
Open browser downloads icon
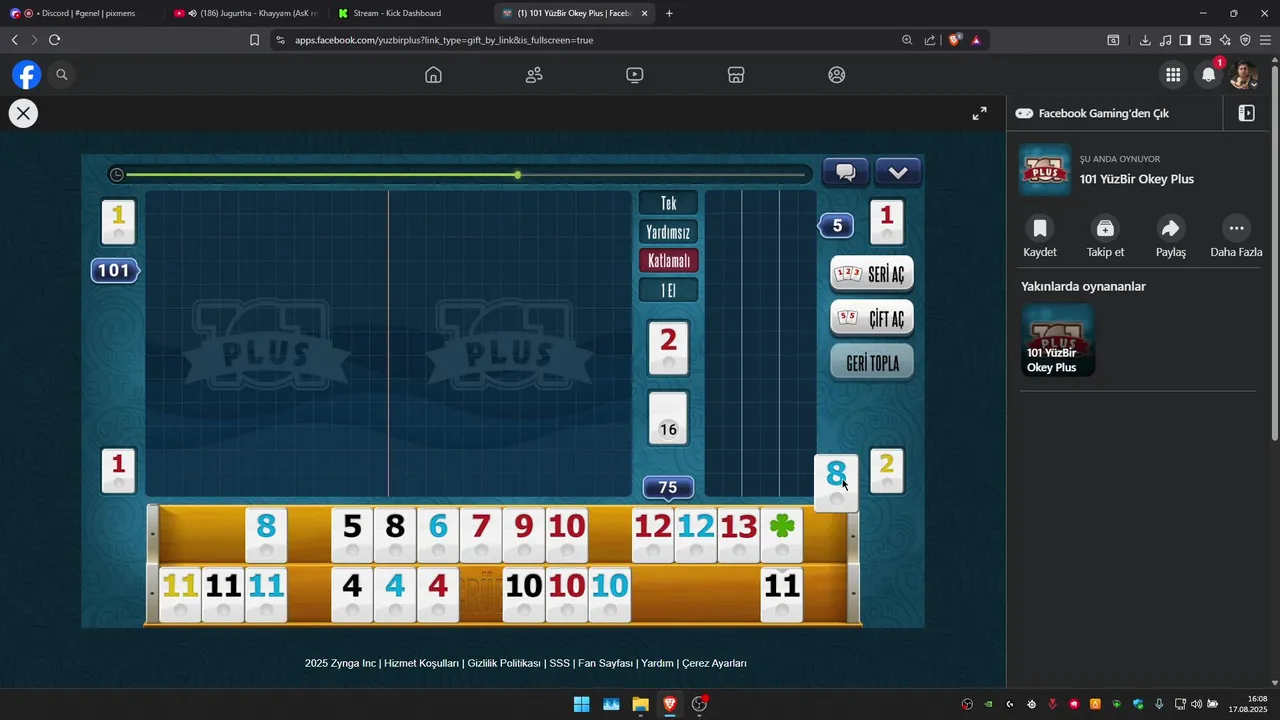coord(1145,40)
